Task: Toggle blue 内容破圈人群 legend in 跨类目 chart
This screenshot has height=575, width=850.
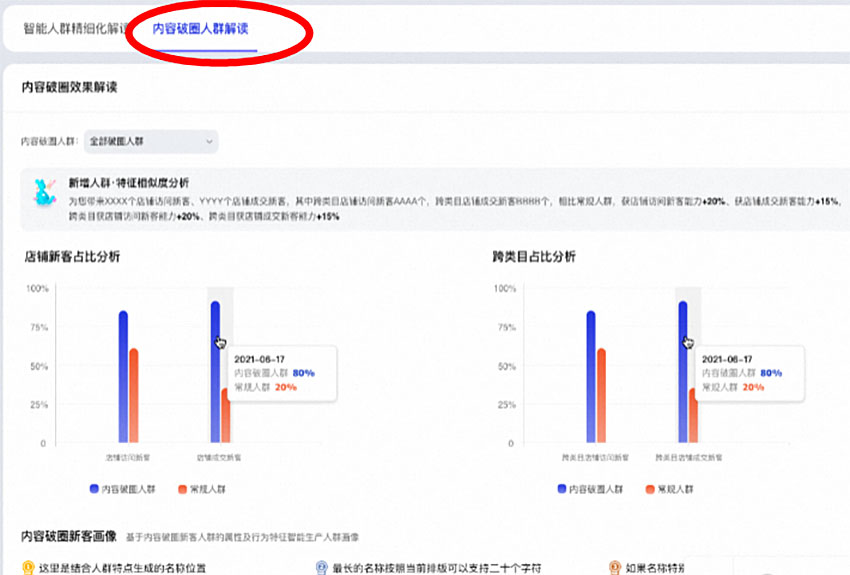Action: pos(590,489)
